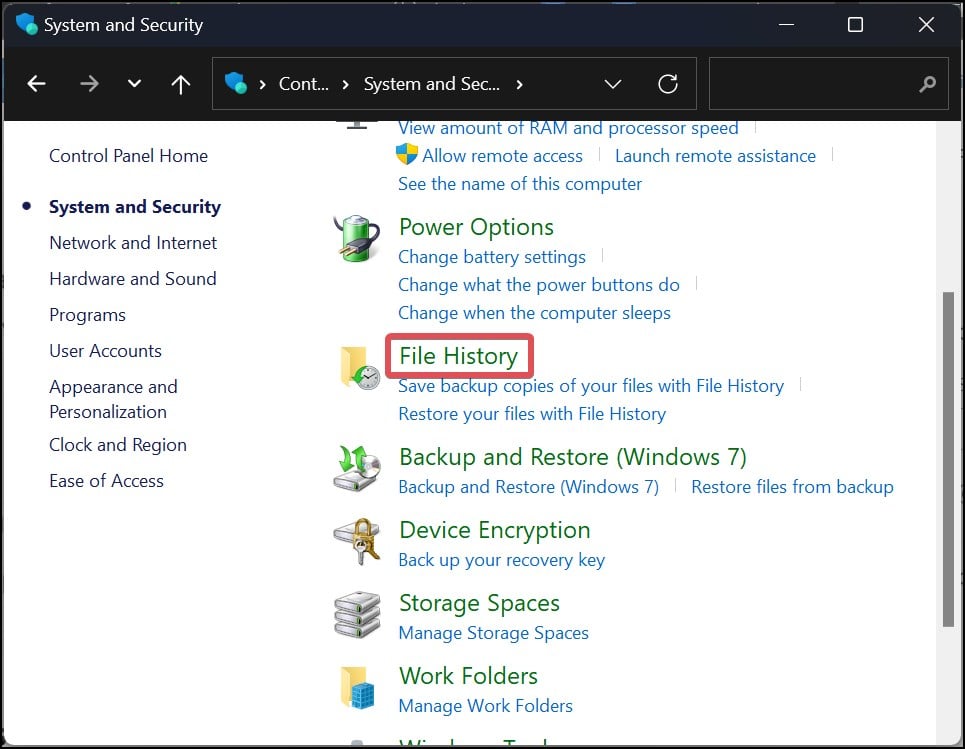Viewport: 965px width, 749px height.
Task: Open the address bar history dropdown
Action: coord(613,84)
